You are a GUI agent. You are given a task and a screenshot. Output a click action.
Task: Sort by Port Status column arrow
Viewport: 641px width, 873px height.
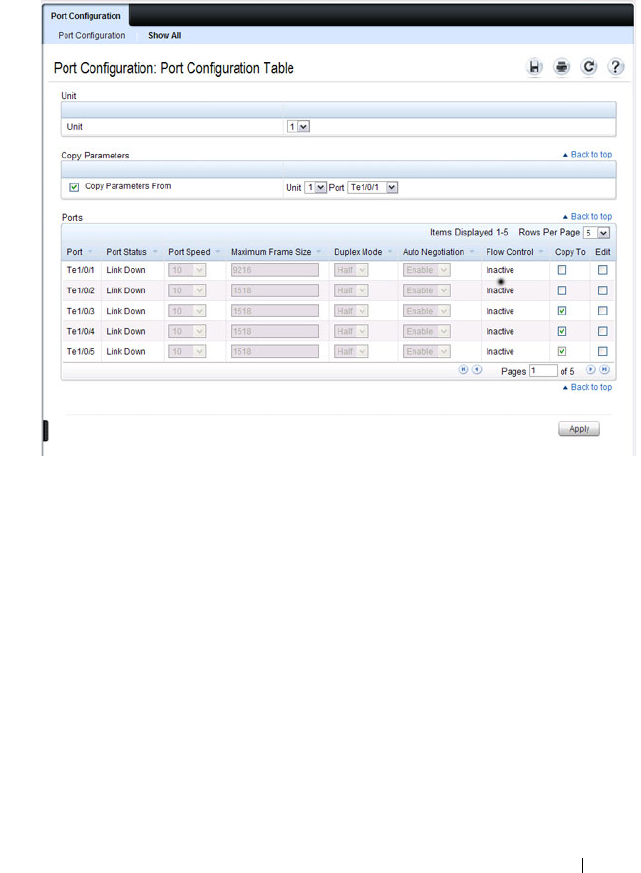point(155,252)
